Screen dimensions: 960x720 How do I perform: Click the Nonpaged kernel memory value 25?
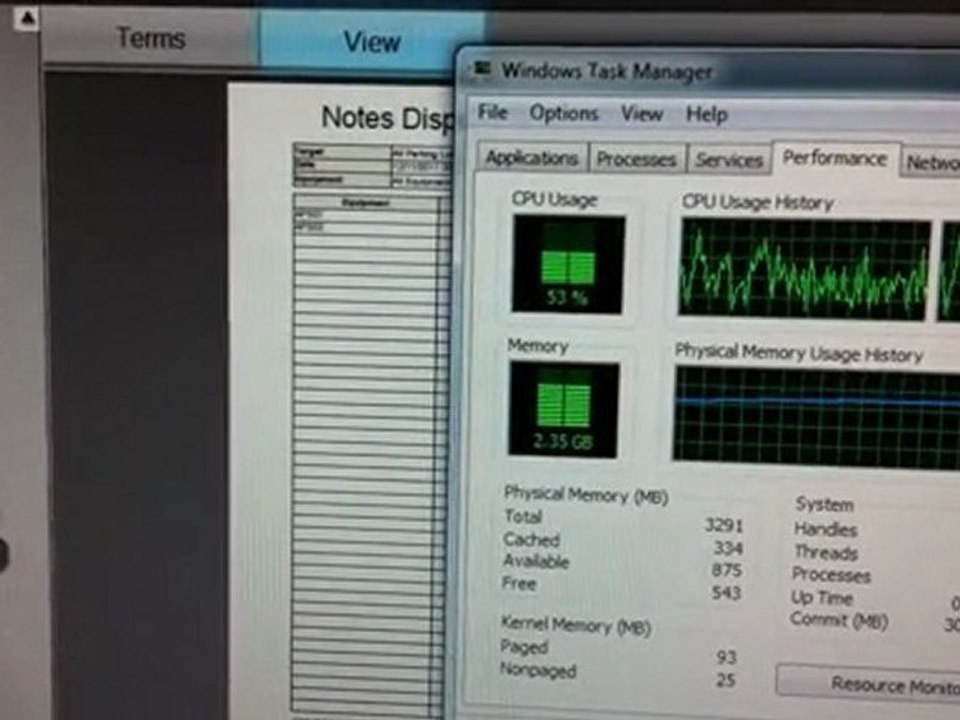point(726,679)
